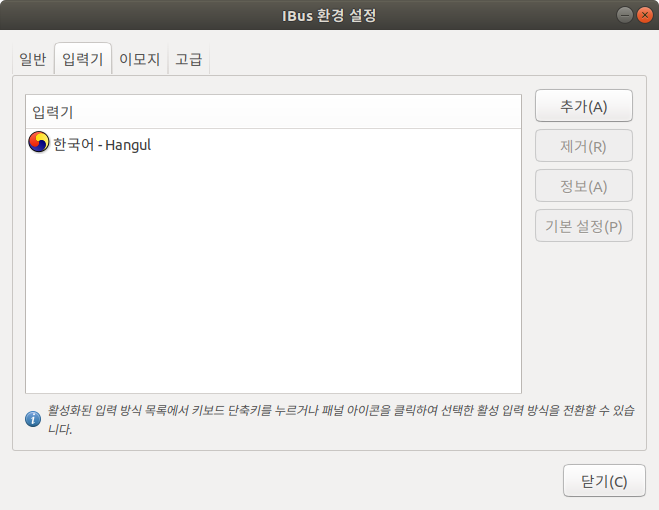The image size is (659, 510).
Task: Open 정보(A) for the input method
Action: coord(584,186)
